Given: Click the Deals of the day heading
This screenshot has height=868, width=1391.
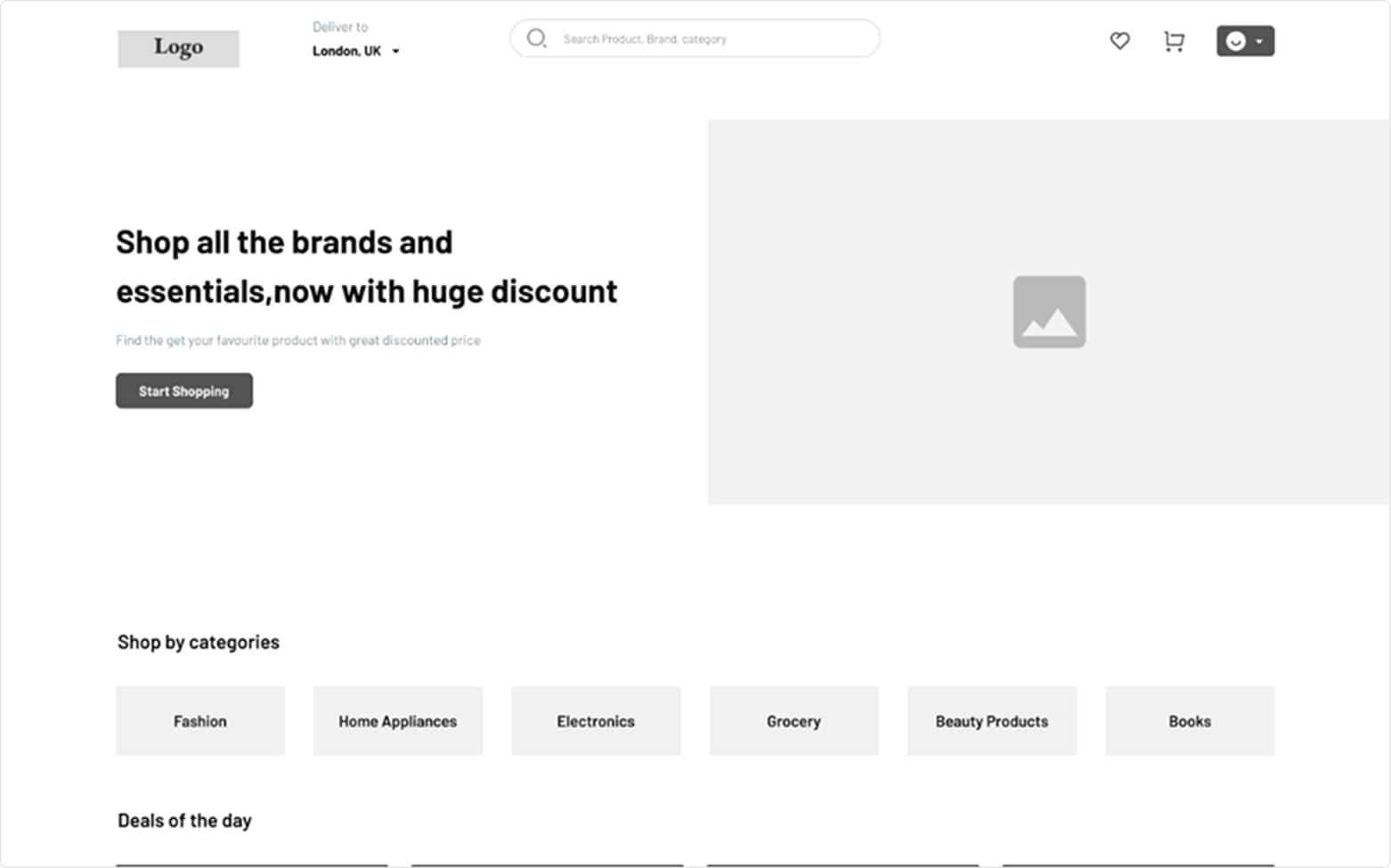Looking at the screenshot, I should click(x=184, y=820).
